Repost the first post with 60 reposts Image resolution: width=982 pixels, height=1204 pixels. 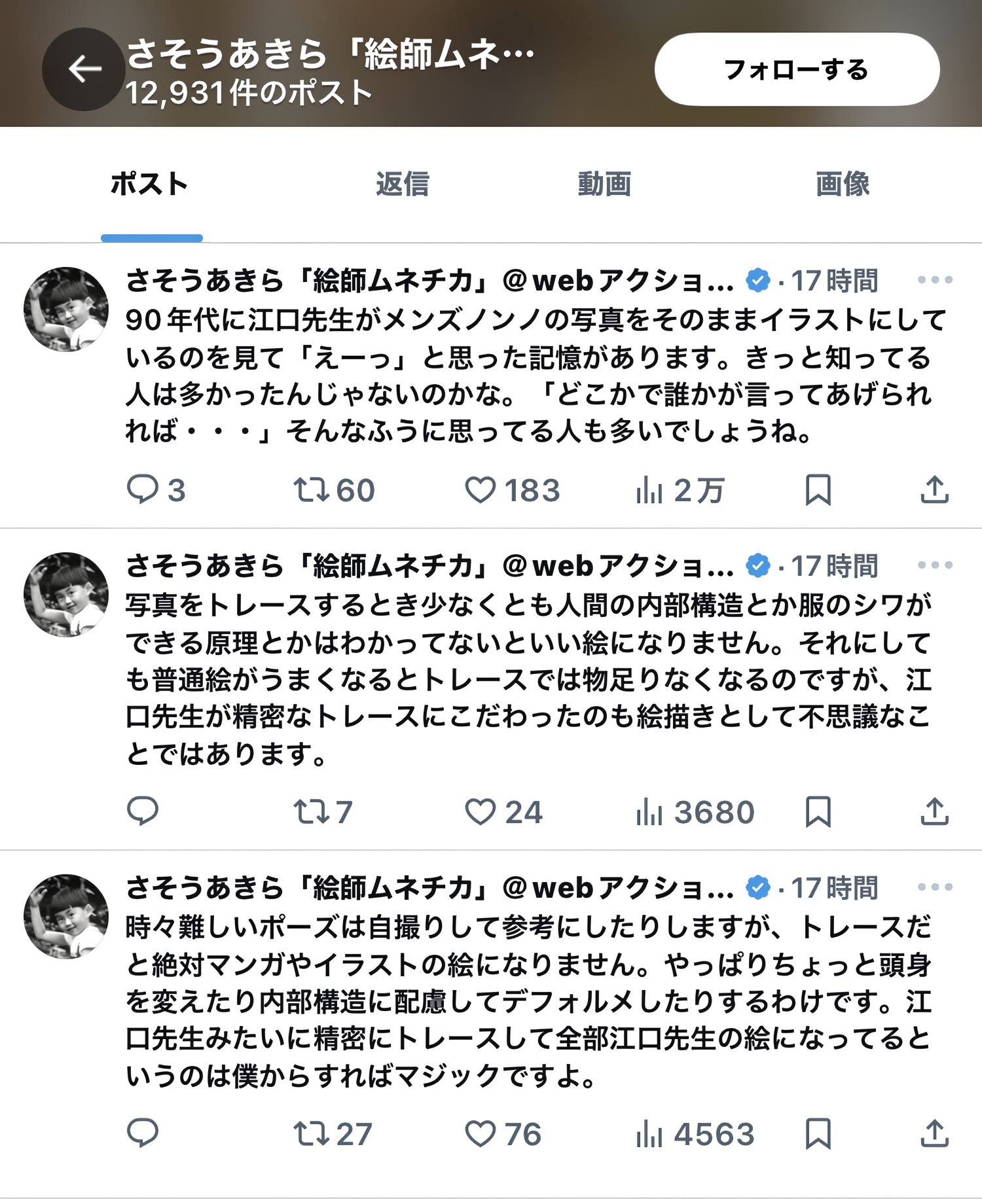(x=334, y=490)
